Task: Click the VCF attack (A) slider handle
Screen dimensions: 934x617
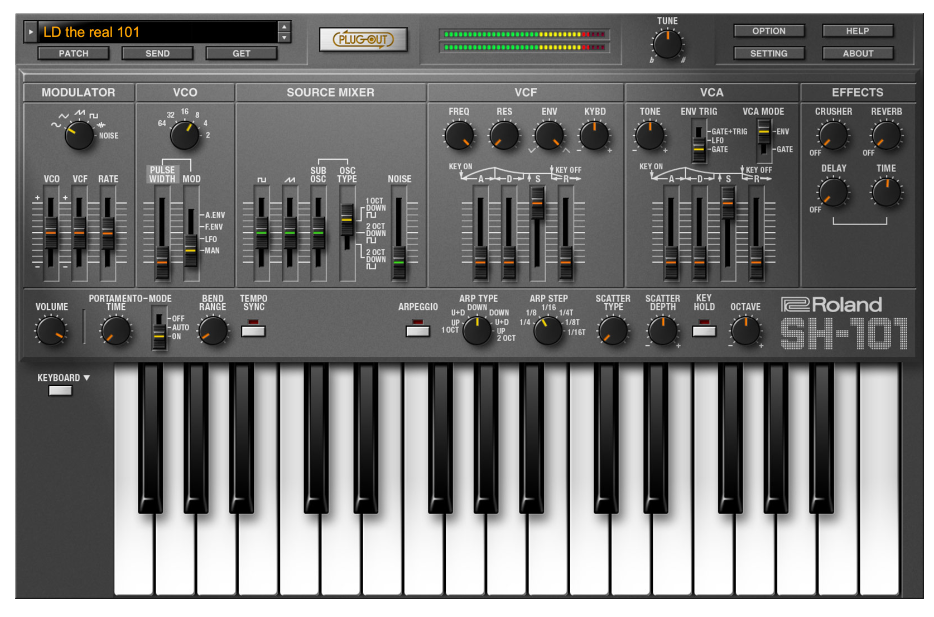Action: point(480,262)
